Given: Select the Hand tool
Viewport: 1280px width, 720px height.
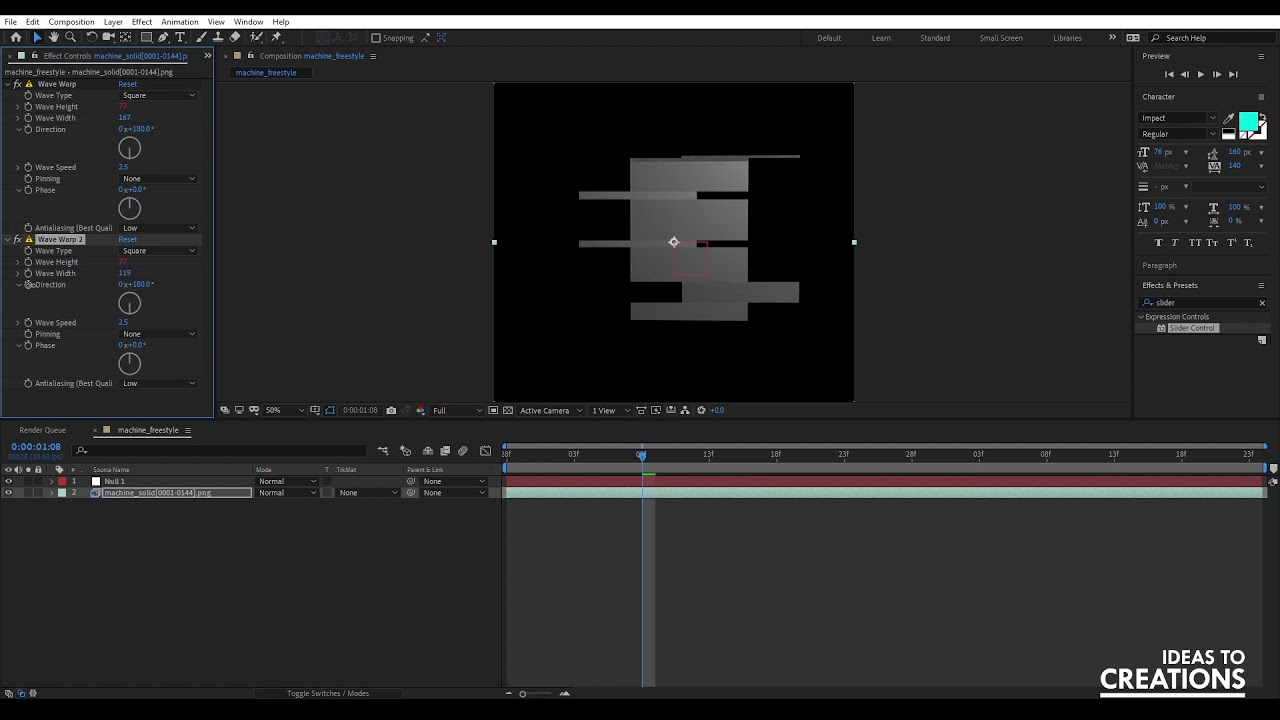Looking at the screenshot, I should (53, 37).
